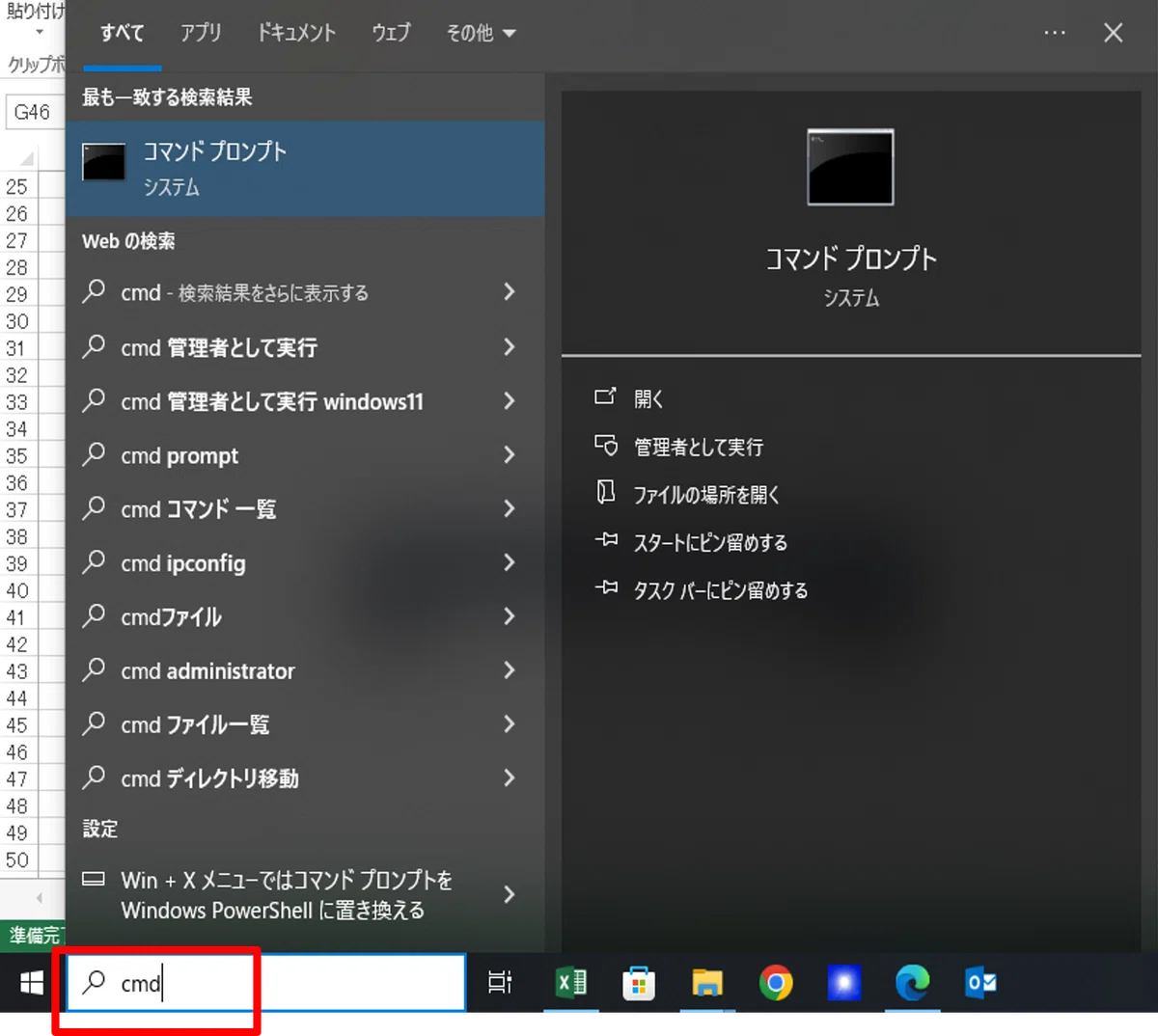Launch Google Chrome from the taskbar

click(776, 983)
